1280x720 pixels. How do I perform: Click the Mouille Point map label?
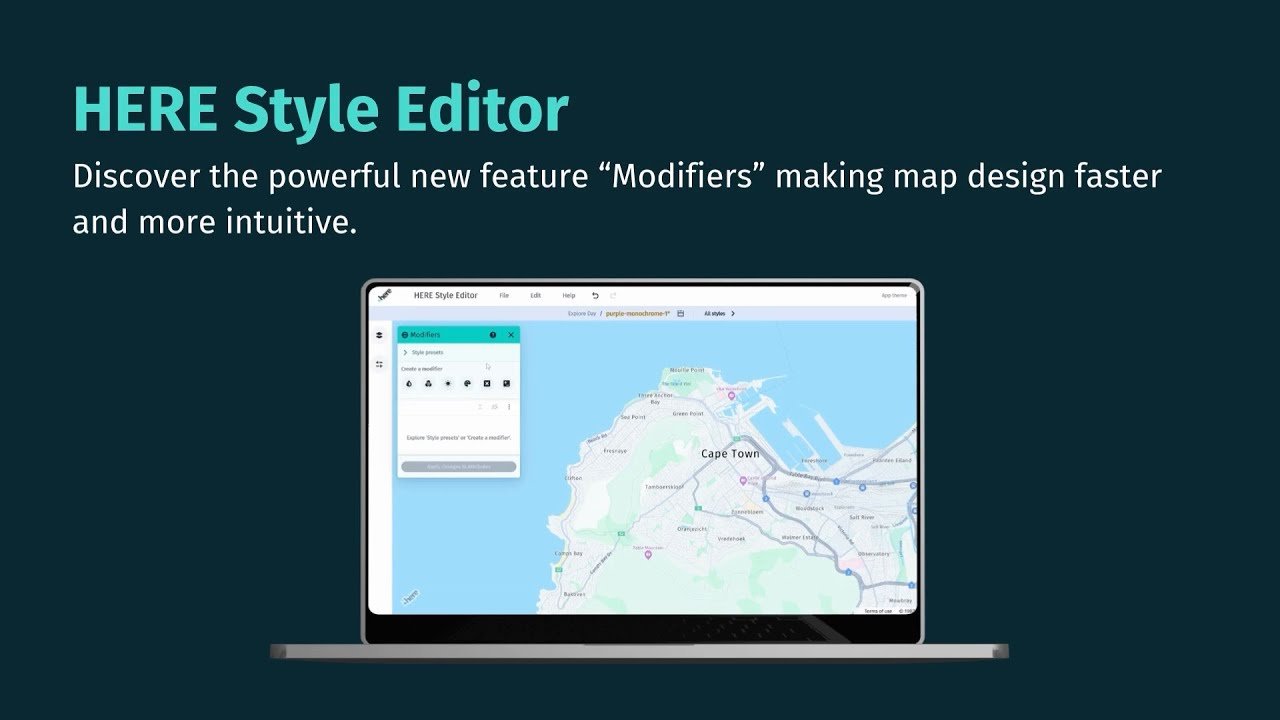689,370
